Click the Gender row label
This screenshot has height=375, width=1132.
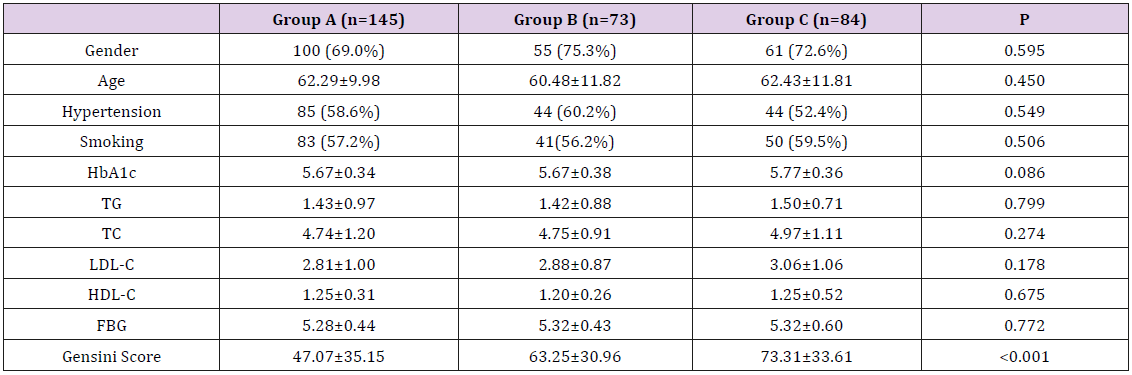(111, 51)
